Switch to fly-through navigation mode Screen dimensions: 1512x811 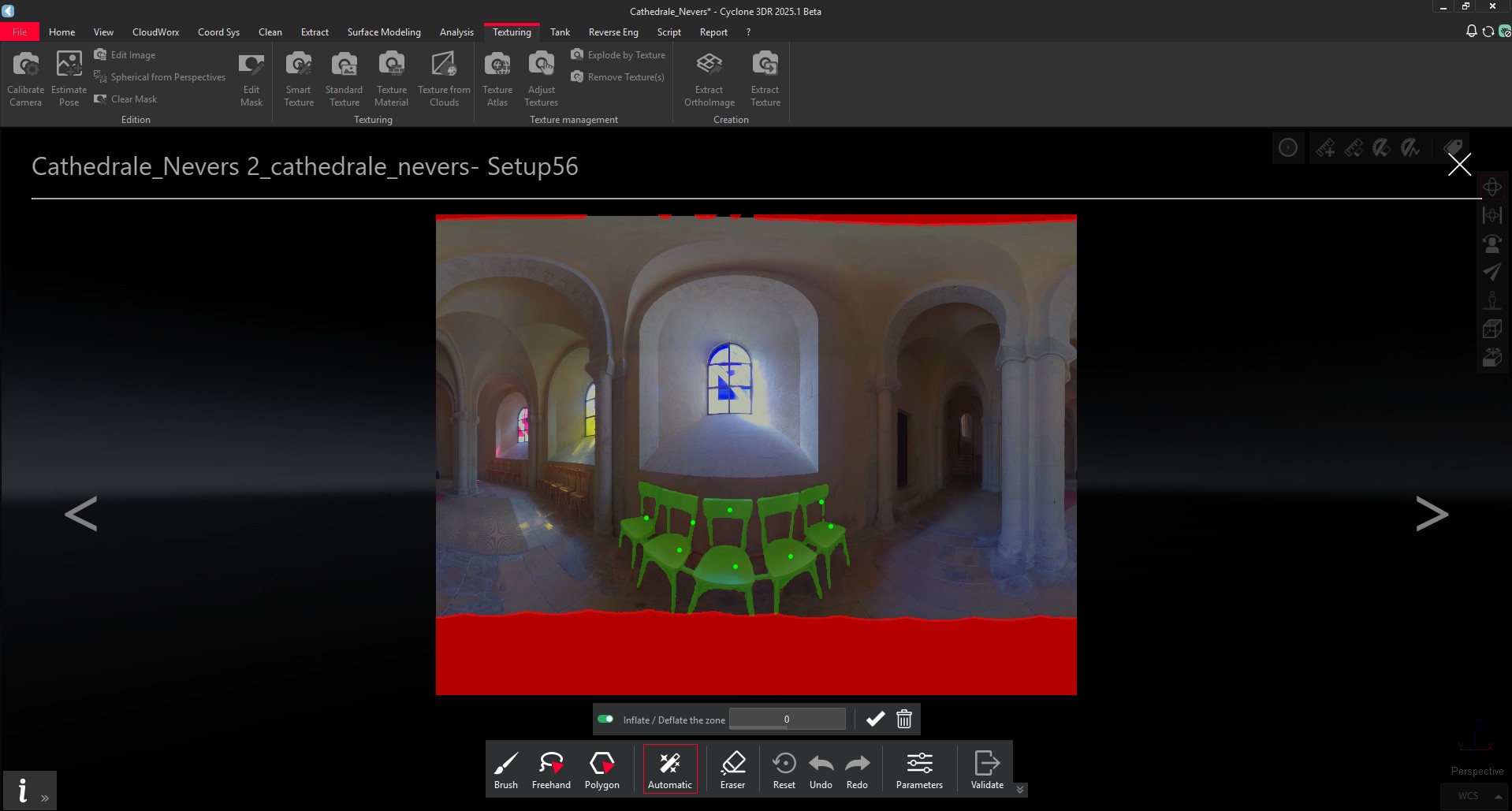1492,272
